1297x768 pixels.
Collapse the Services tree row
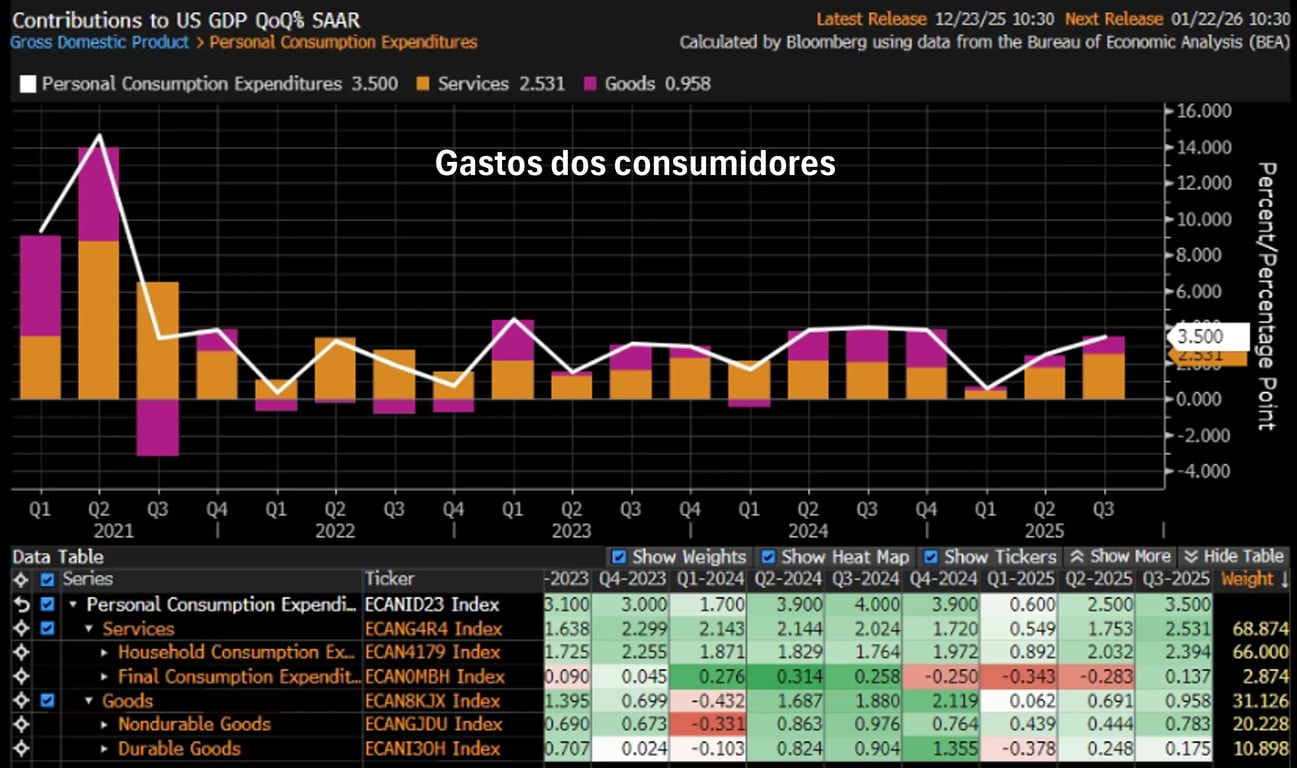coord(89,629)
